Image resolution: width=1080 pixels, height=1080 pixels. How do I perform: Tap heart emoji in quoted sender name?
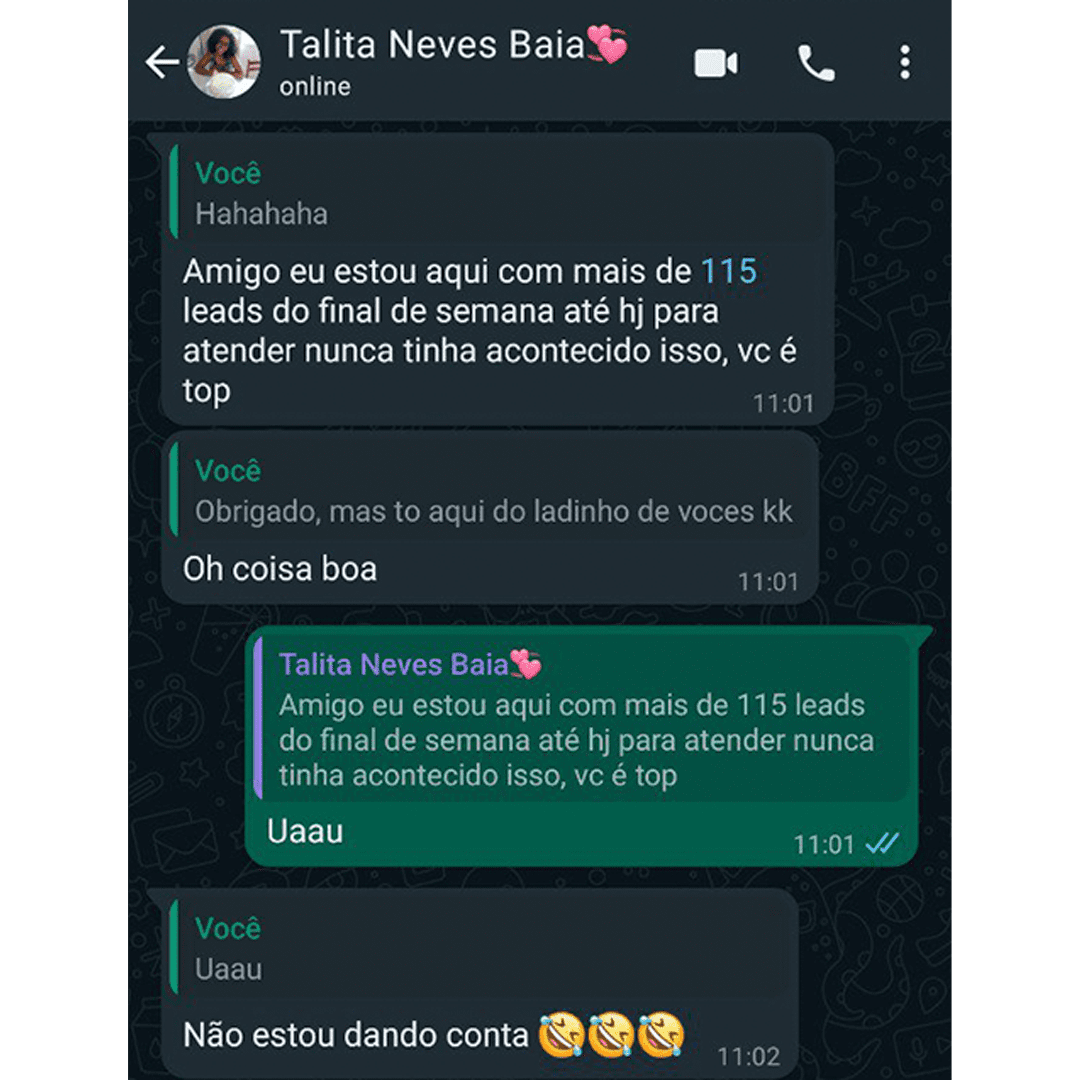coord(526,665)
